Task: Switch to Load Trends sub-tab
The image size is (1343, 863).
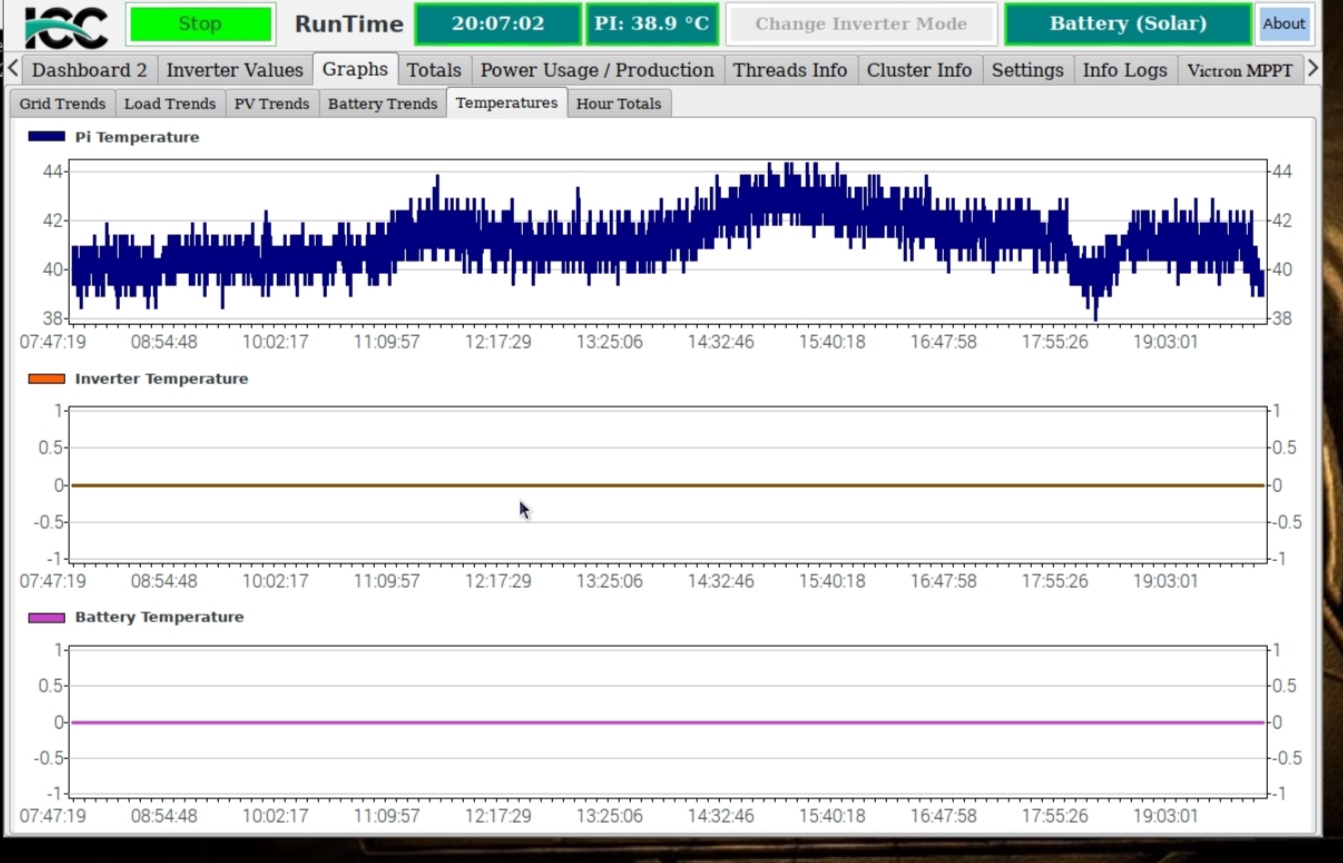Action: coord(170,103)
